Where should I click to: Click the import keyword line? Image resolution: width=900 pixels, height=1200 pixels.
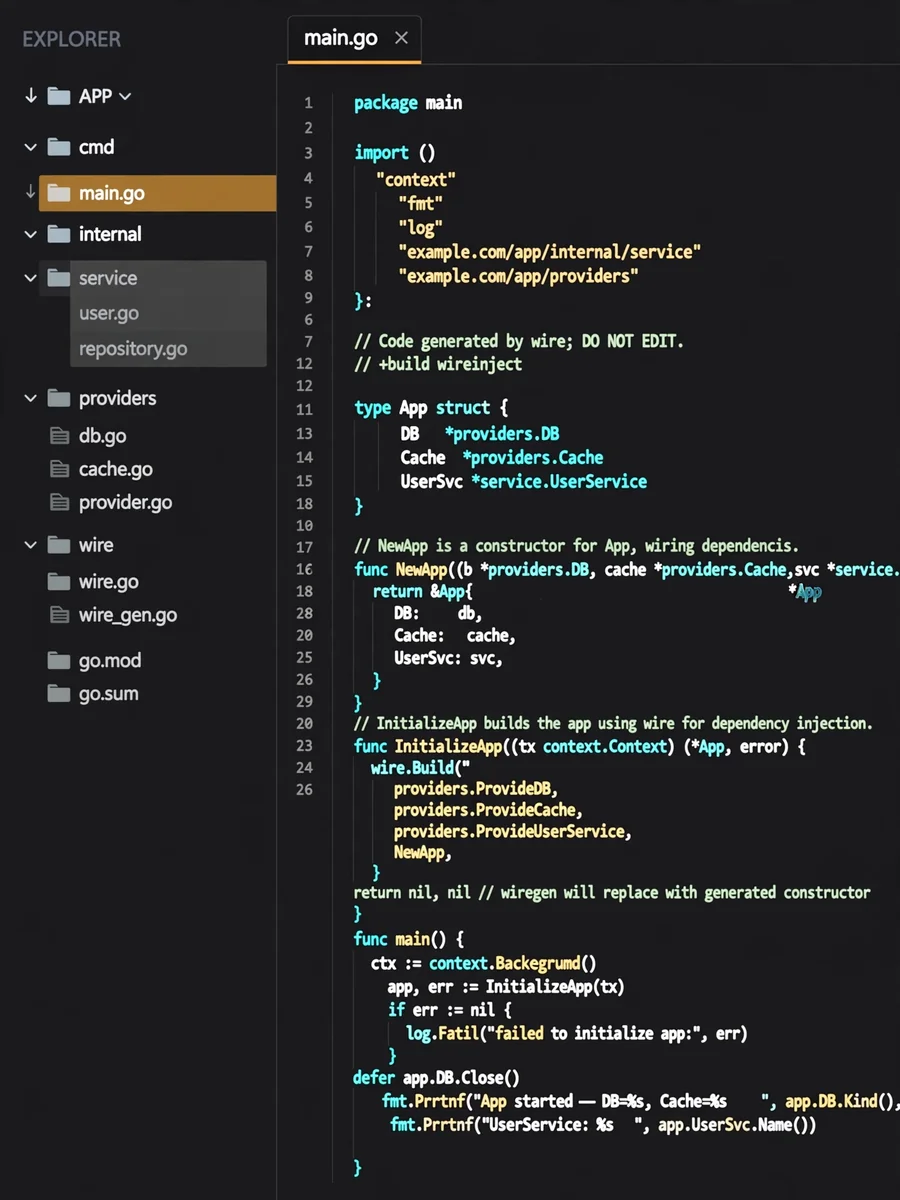[395, 153]
